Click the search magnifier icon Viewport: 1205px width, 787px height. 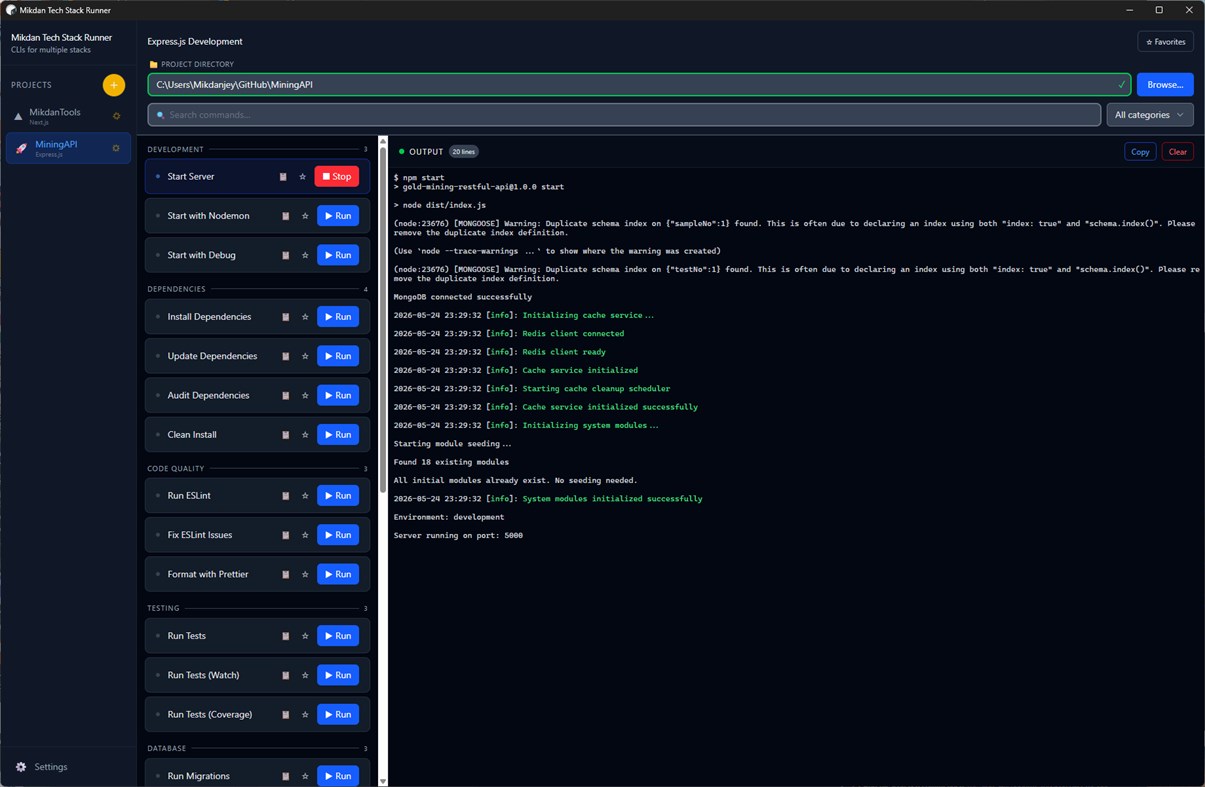click(161, 115)
